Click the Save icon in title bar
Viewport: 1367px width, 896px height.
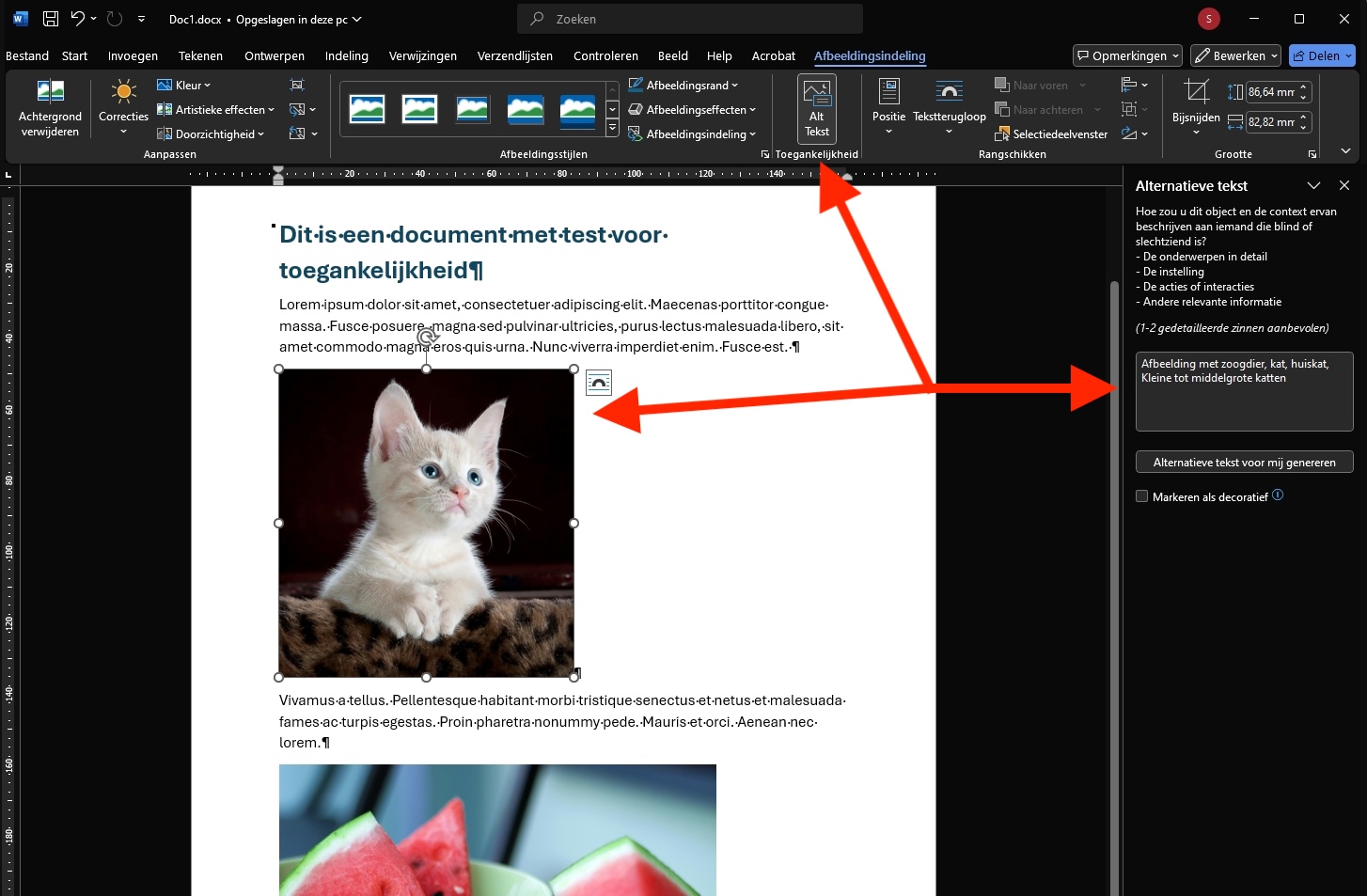coord(51,19)
